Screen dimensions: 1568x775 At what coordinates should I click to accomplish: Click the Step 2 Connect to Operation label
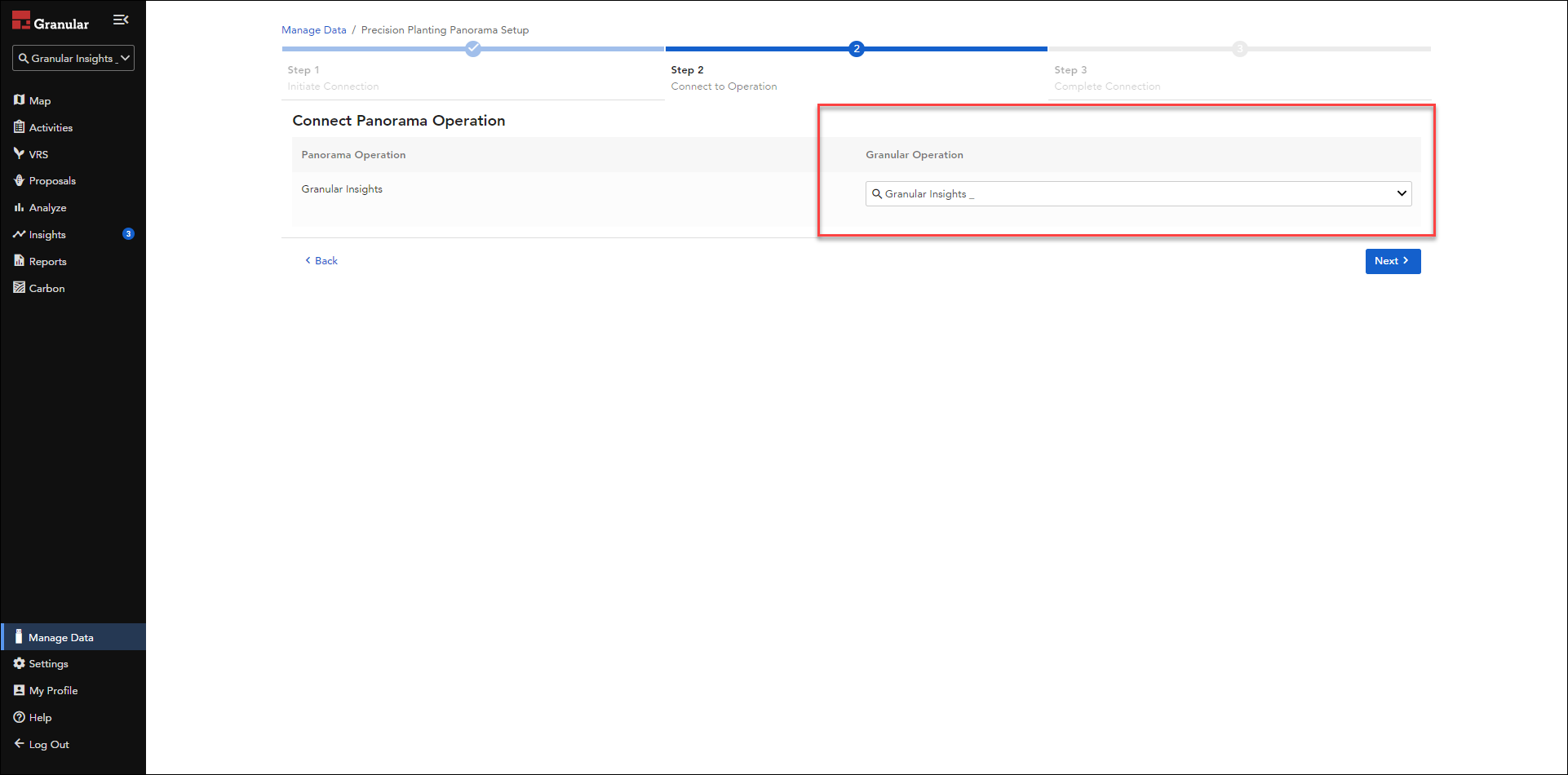[724, 86]
